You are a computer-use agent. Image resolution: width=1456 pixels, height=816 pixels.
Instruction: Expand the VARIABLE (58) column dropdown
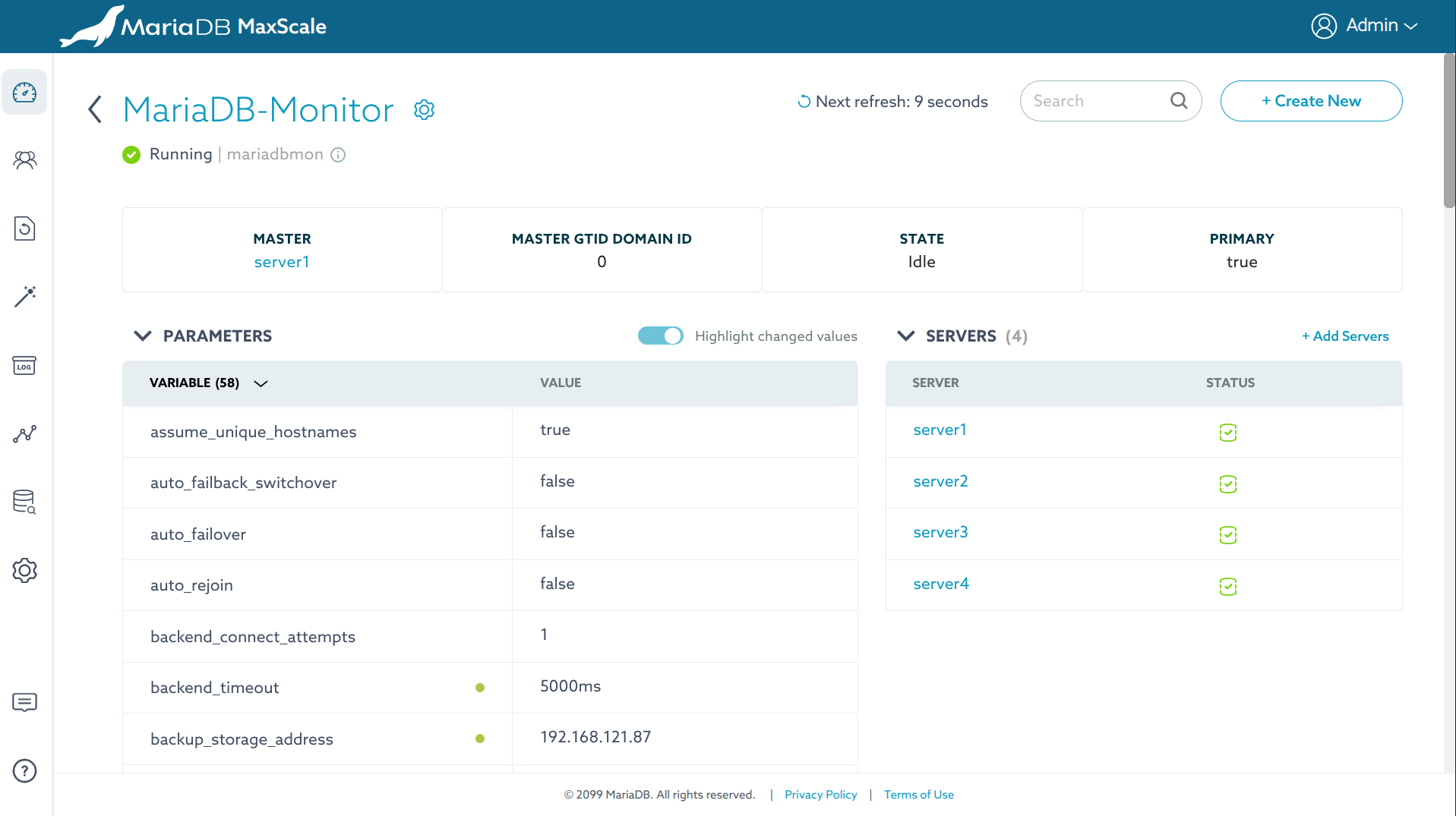(x=261, y=383)
